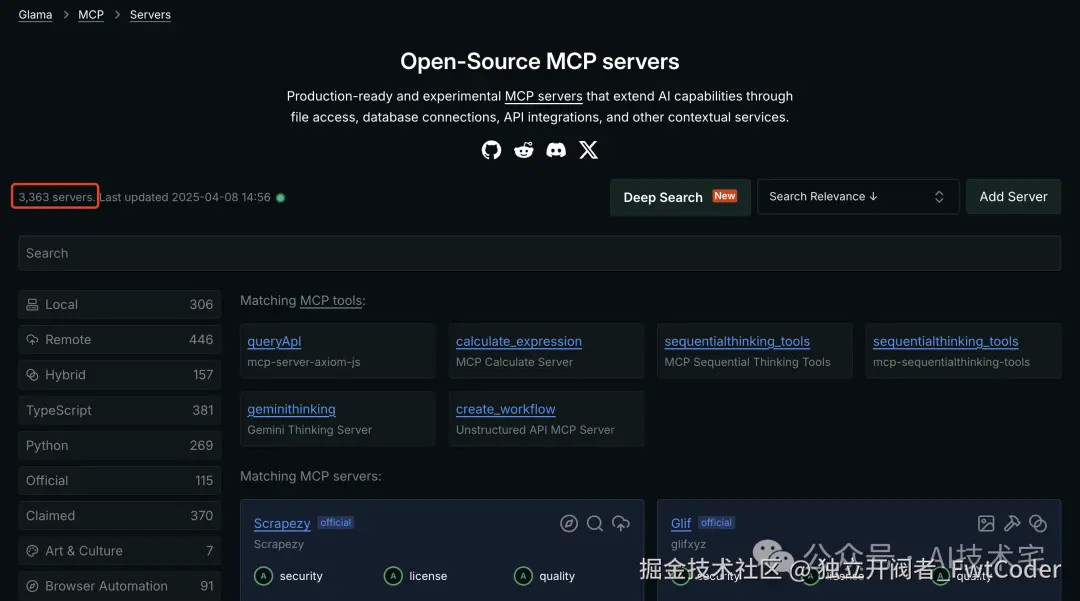Viewport: 1080px width, 601px height.
Task: Click the magnifier icon on Scrapezy card
Action: point(595,523)
